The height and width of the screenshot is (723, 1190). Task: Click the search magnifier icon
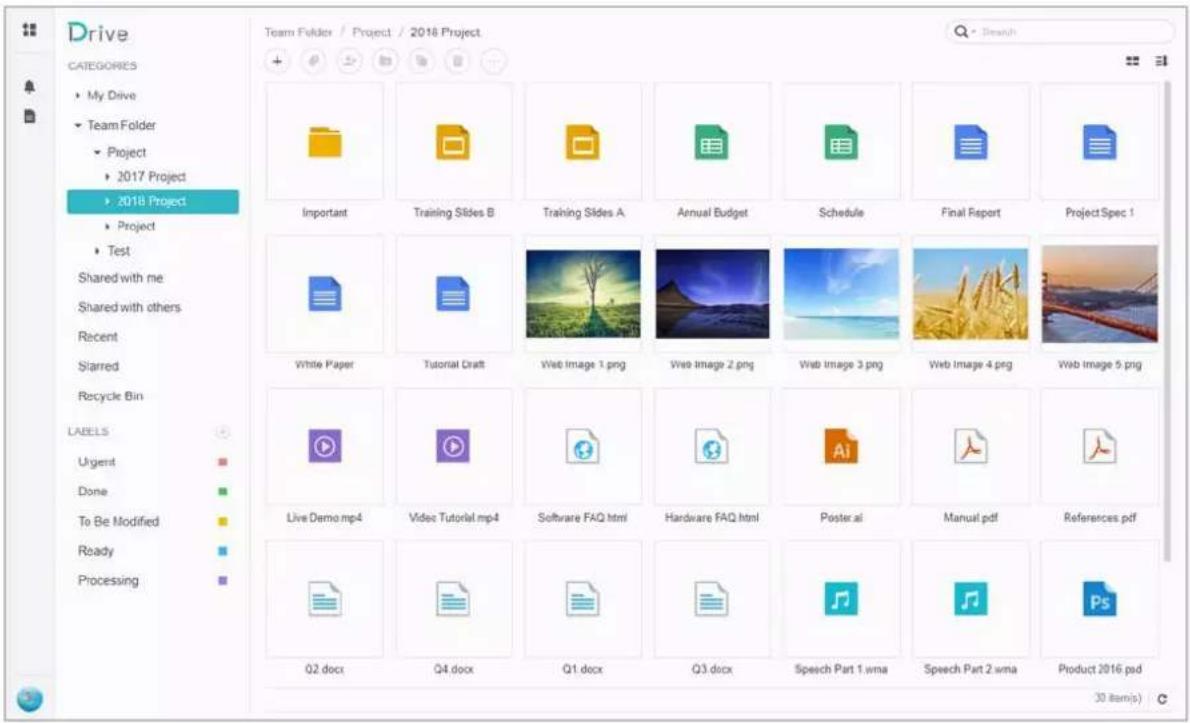pos(960,31)
